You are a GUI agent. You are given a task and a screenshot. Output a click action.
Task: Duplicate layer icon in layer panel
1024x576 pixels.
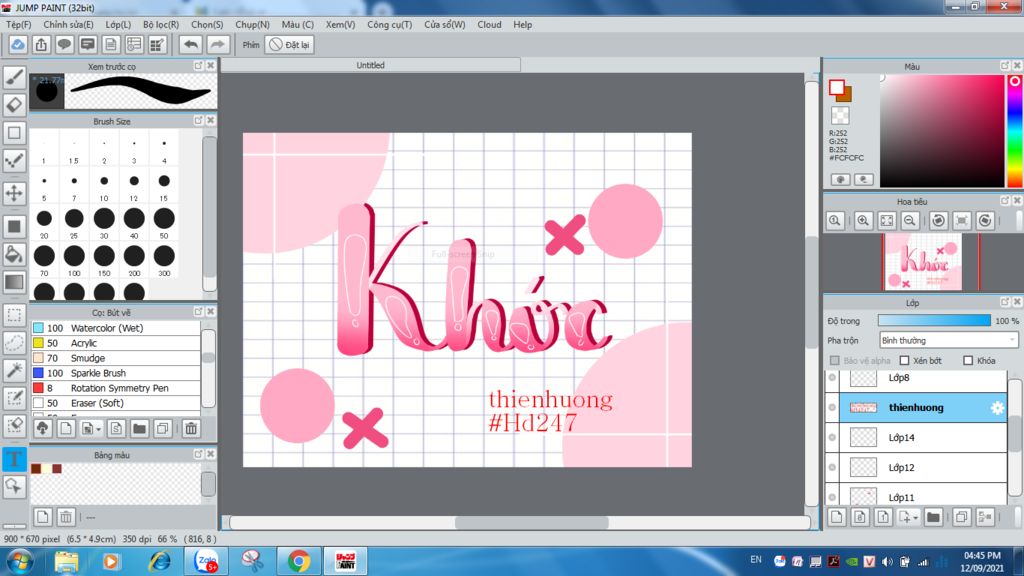[961, 517]
